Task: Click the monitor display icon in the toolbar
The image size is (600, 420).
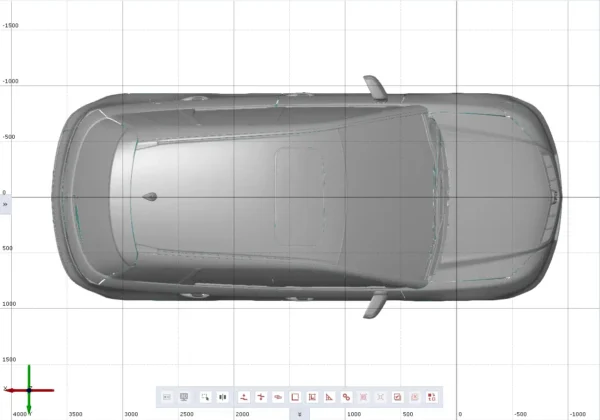Action: (x=184, y=397)
